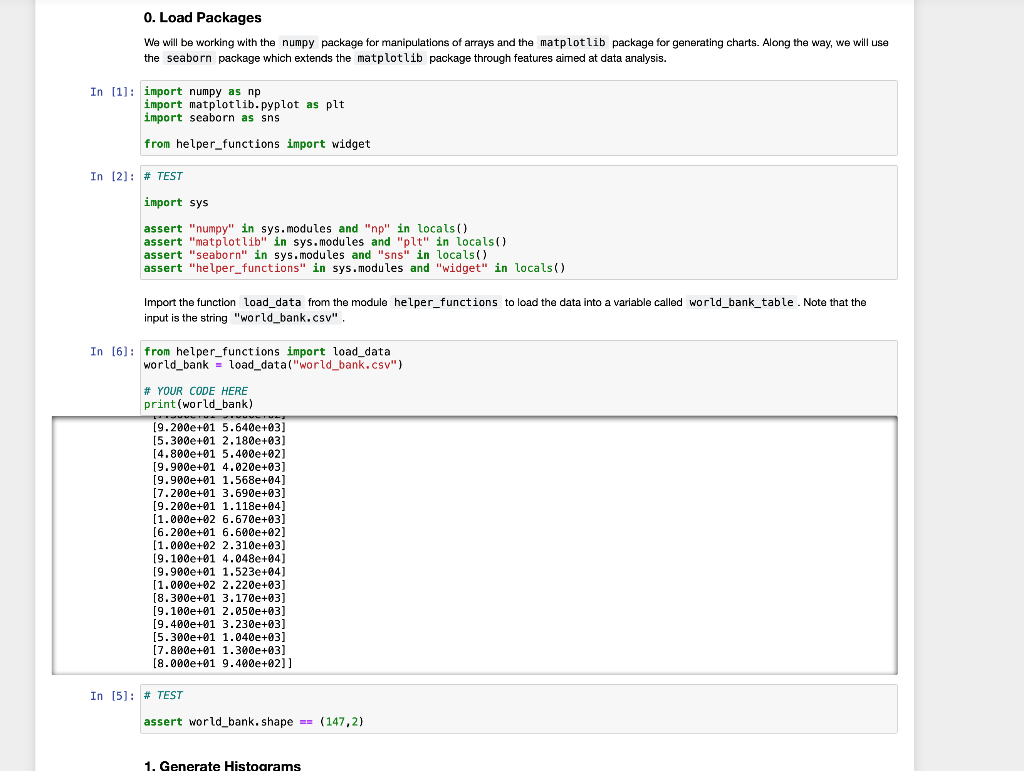Screen dimensions: 1024x771
Task: Click the '1. Generate Histograms' heading
Action: click(x=222, y=765)
